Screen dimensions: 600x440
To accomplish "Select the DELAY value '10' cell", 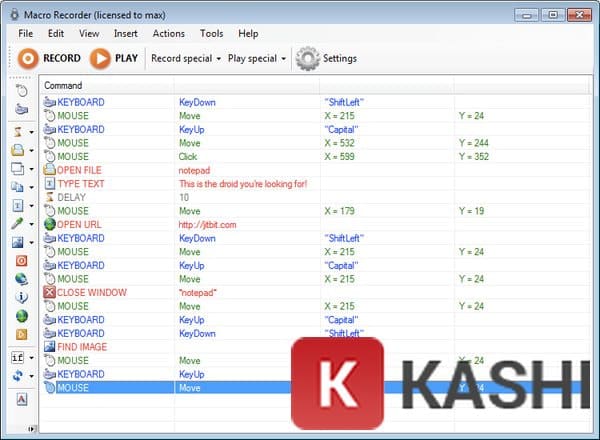I will click(x=184, y=197).
